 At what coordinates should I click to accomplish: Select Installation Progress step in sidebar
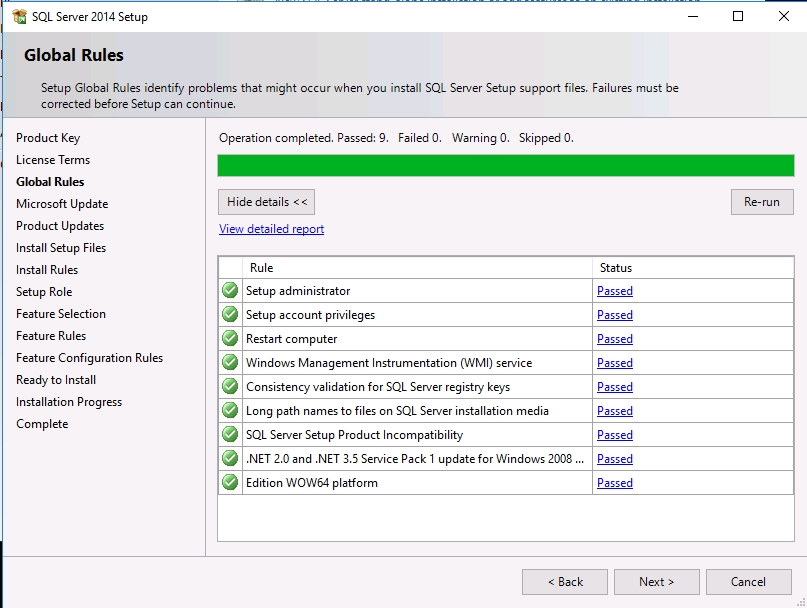point(69,402)
